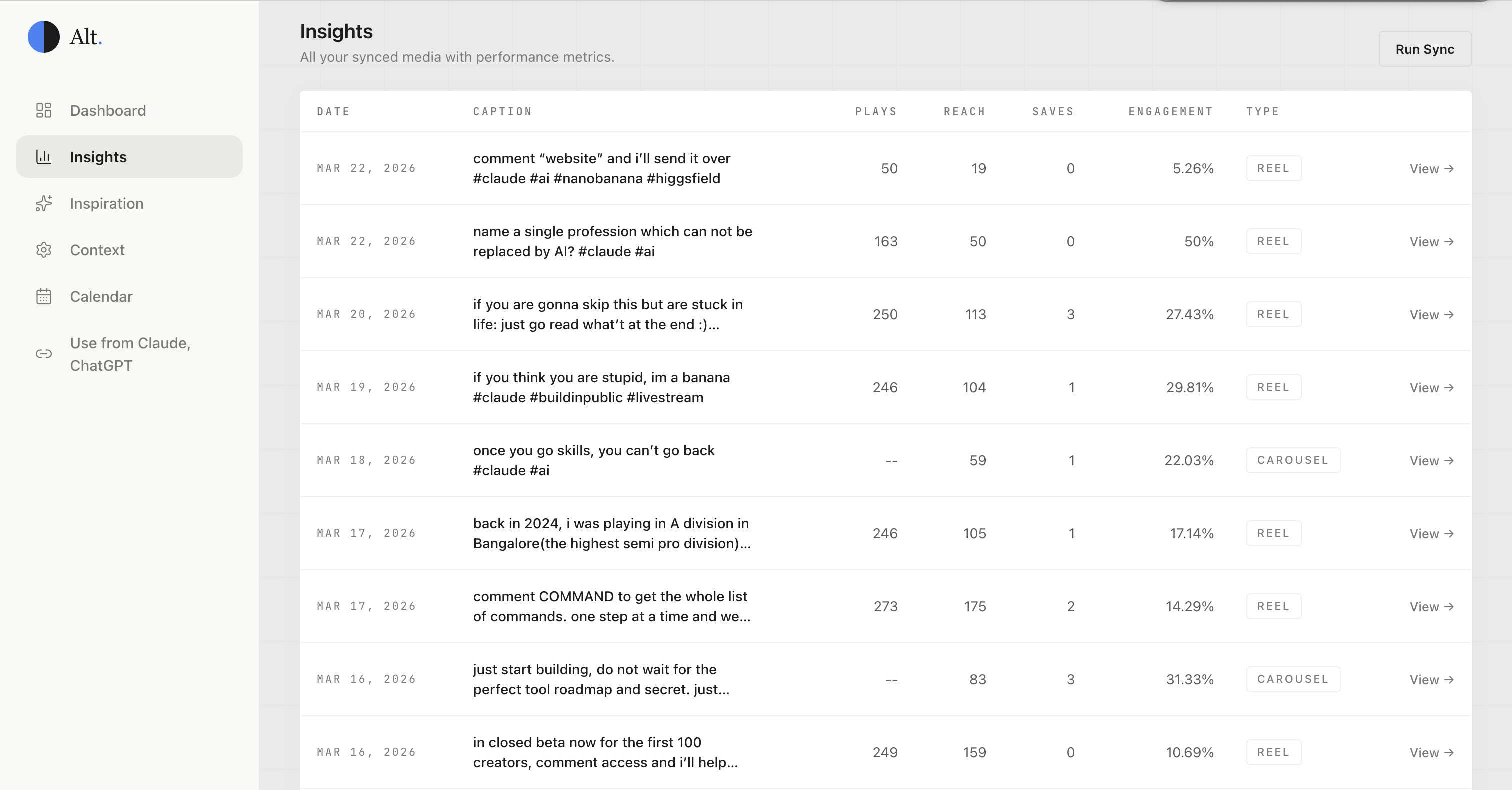Click the REEL tag on 50% engagement row
1512x790 pixels.
pyautogui.click(x=1273, y=242)
